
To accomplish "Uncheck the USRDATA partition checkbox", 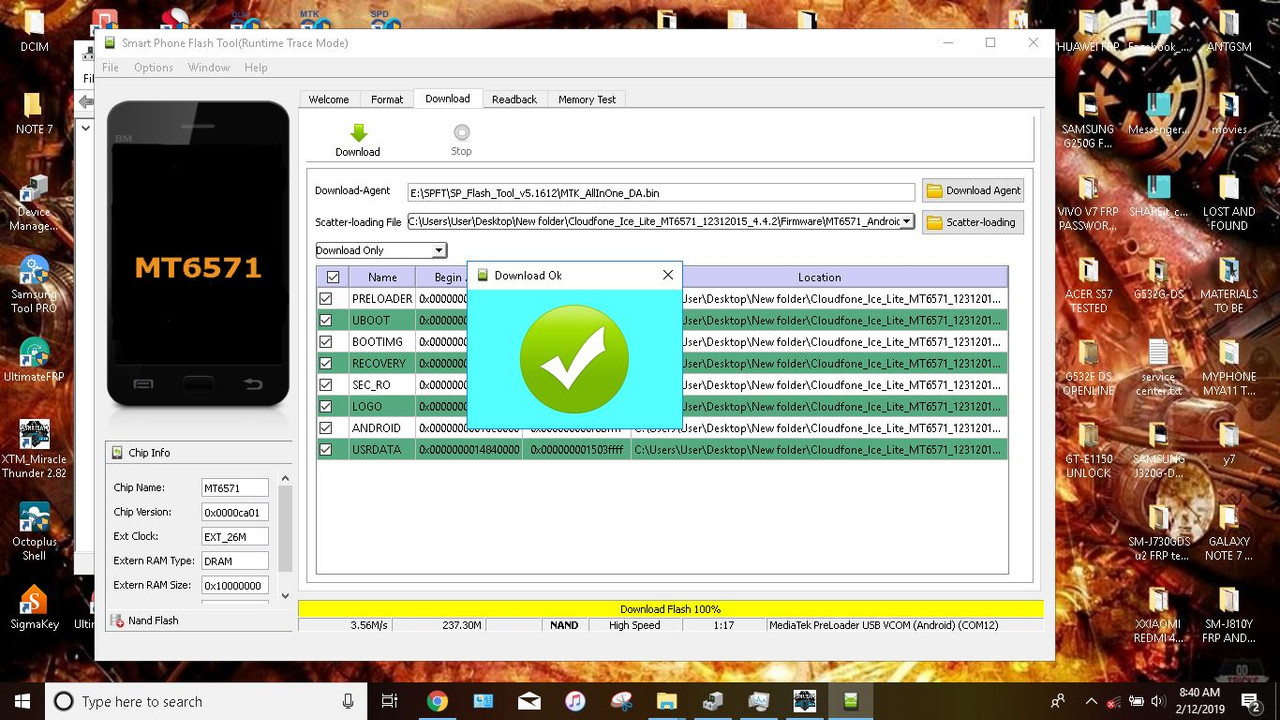I will (x=326, y=450).
